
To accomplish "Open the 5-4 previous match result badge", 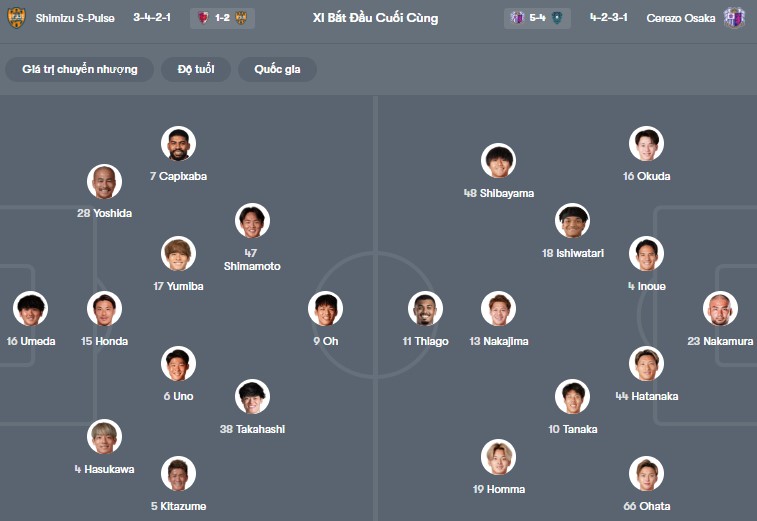I will tap(537, 18).
